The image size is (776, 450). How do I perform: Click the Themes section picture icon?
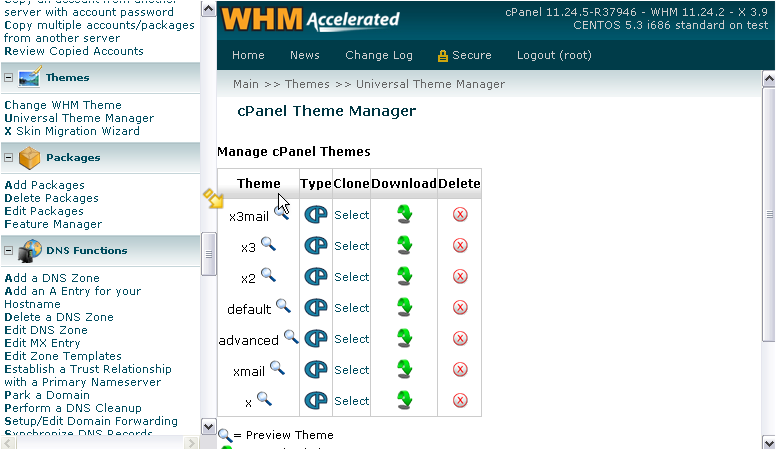pos(30,77)
